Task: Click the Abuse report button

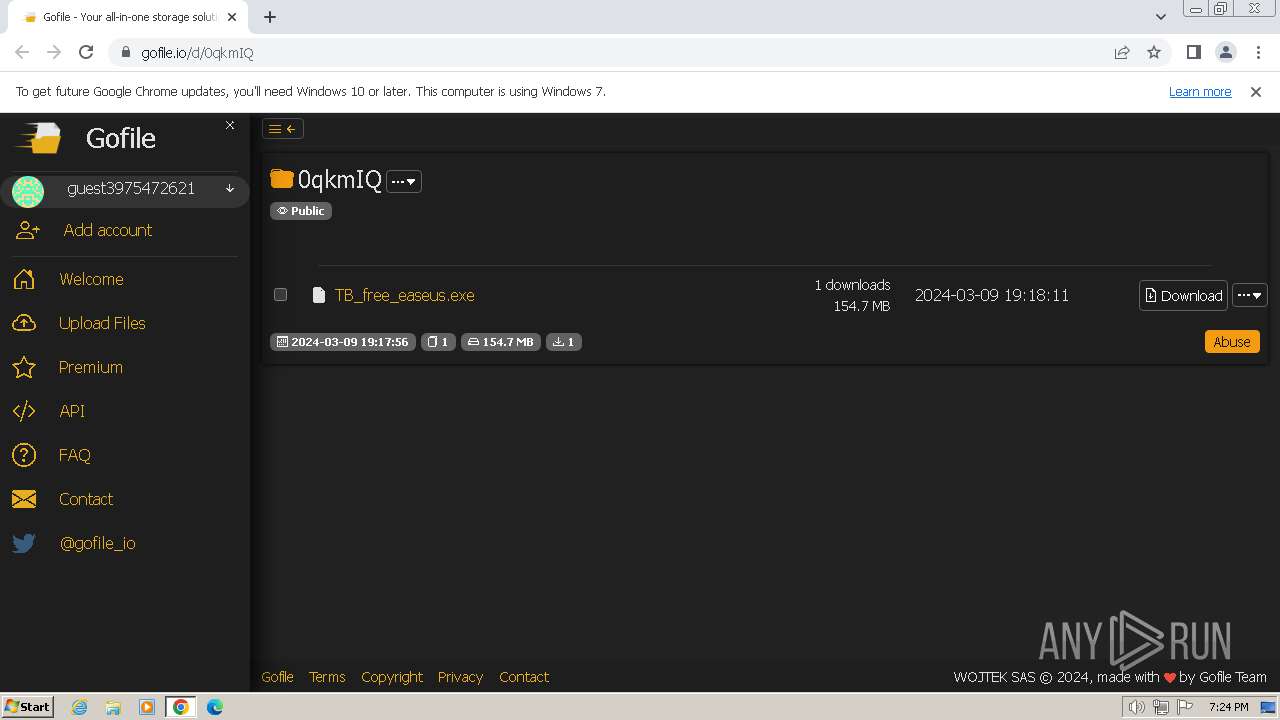Action: [1232, 341]
